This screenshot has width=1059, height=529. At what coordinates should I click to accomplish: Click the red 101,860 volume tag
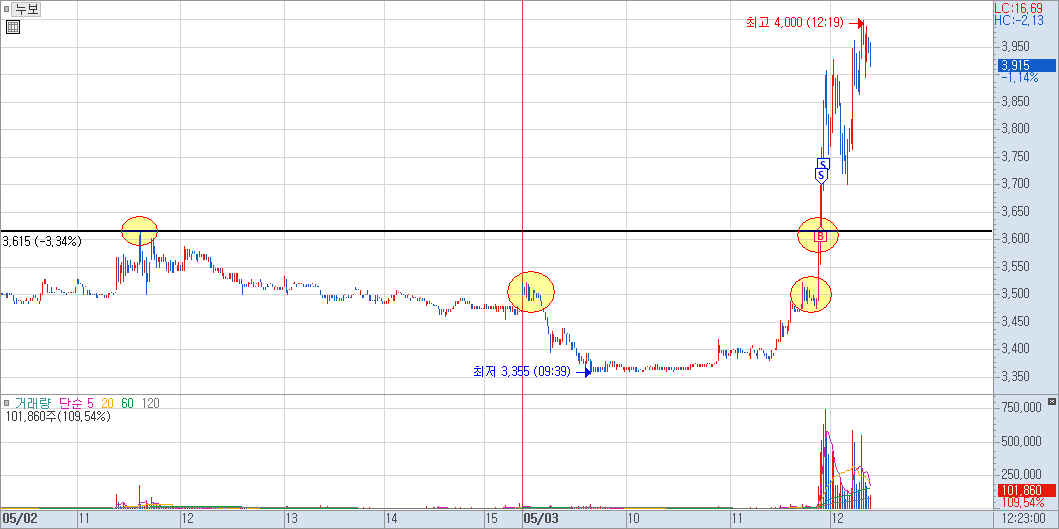point(1026,490)
